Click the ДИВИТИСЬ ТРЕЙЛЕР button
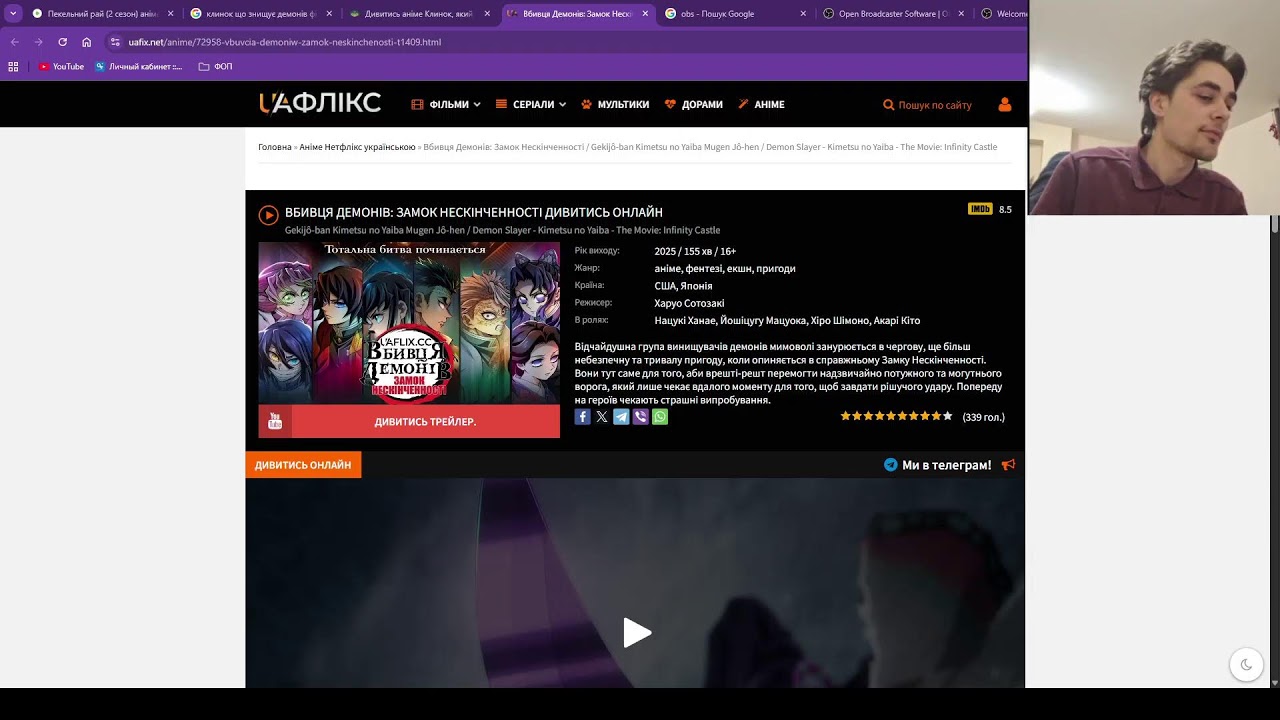 tap(409, 422)
